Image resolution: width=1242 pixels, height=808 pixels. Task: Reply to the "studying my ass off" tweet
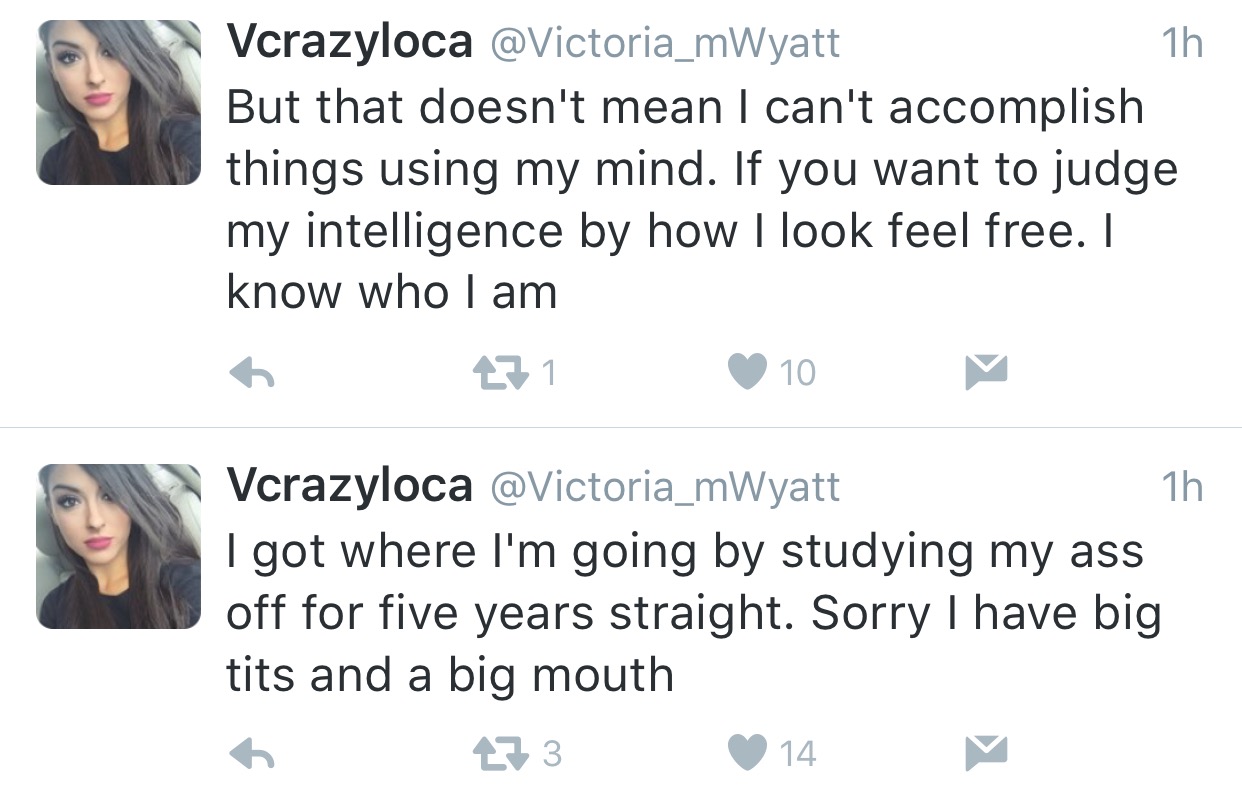click(252, 753)
